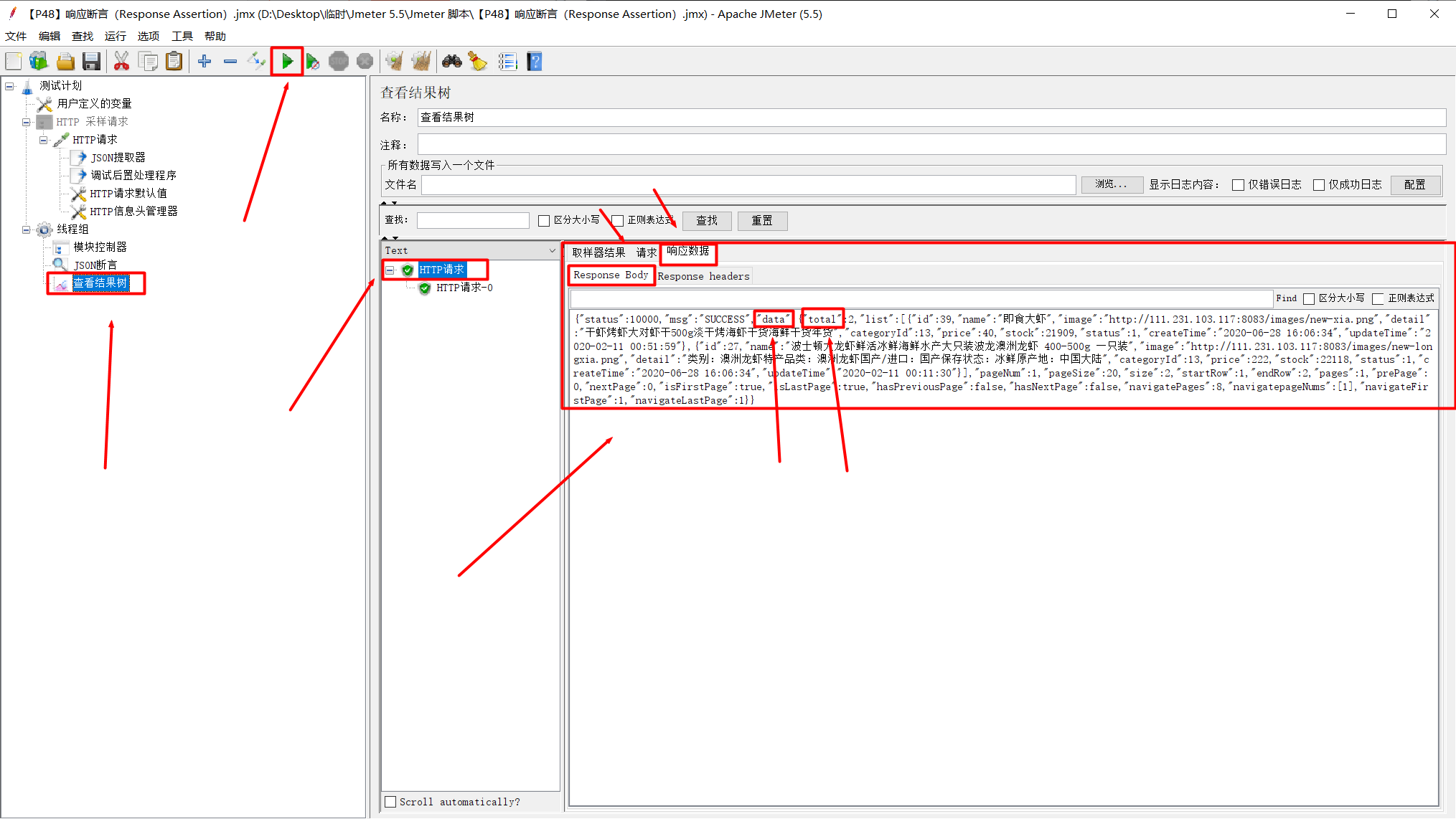The width and height of the screenshot is (1456, 819).
Task: Open 选项 menu
Action: pos(149,37)
